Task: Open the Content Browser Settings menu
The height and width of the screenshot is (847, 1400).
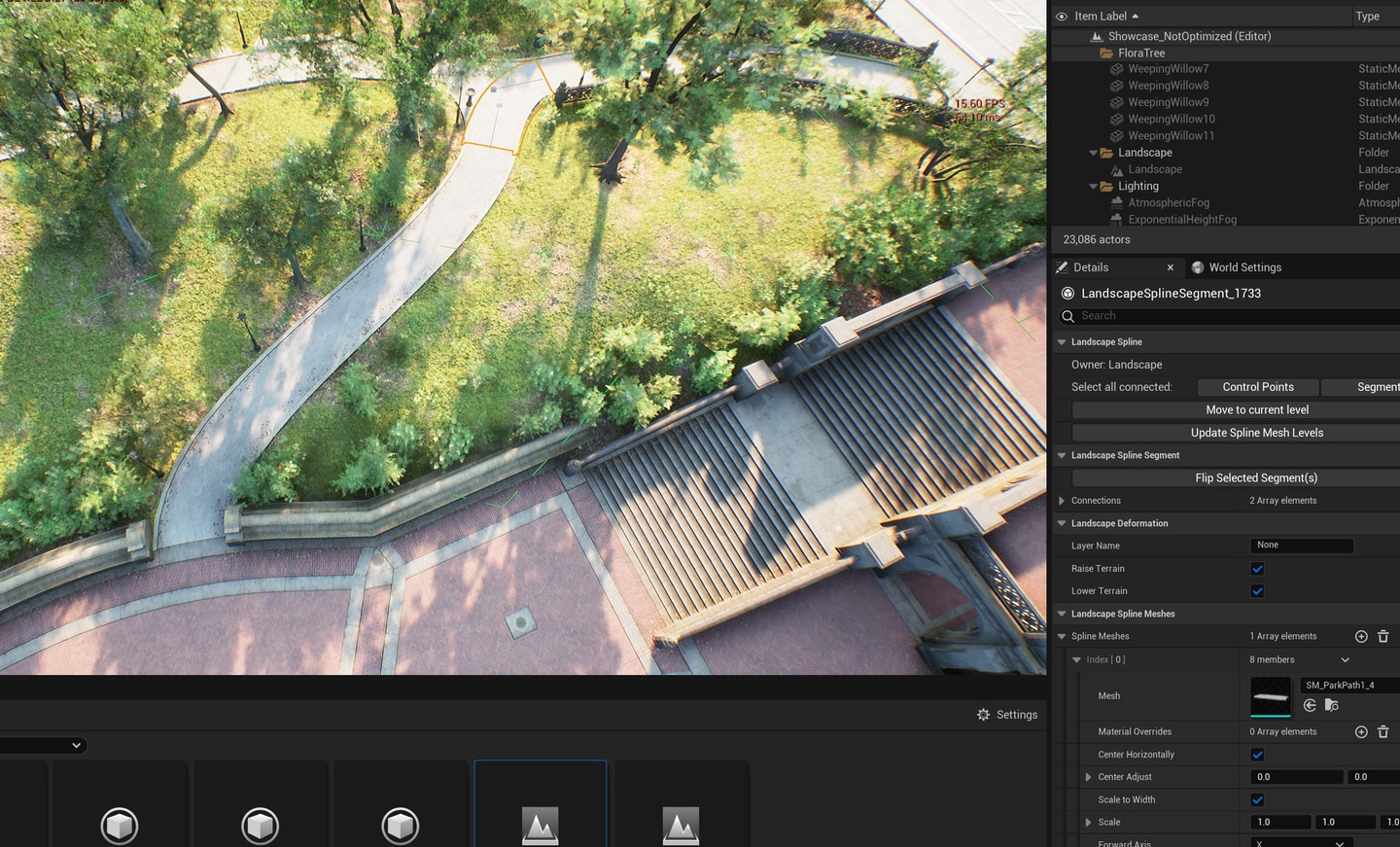Action: (1007, 715)
